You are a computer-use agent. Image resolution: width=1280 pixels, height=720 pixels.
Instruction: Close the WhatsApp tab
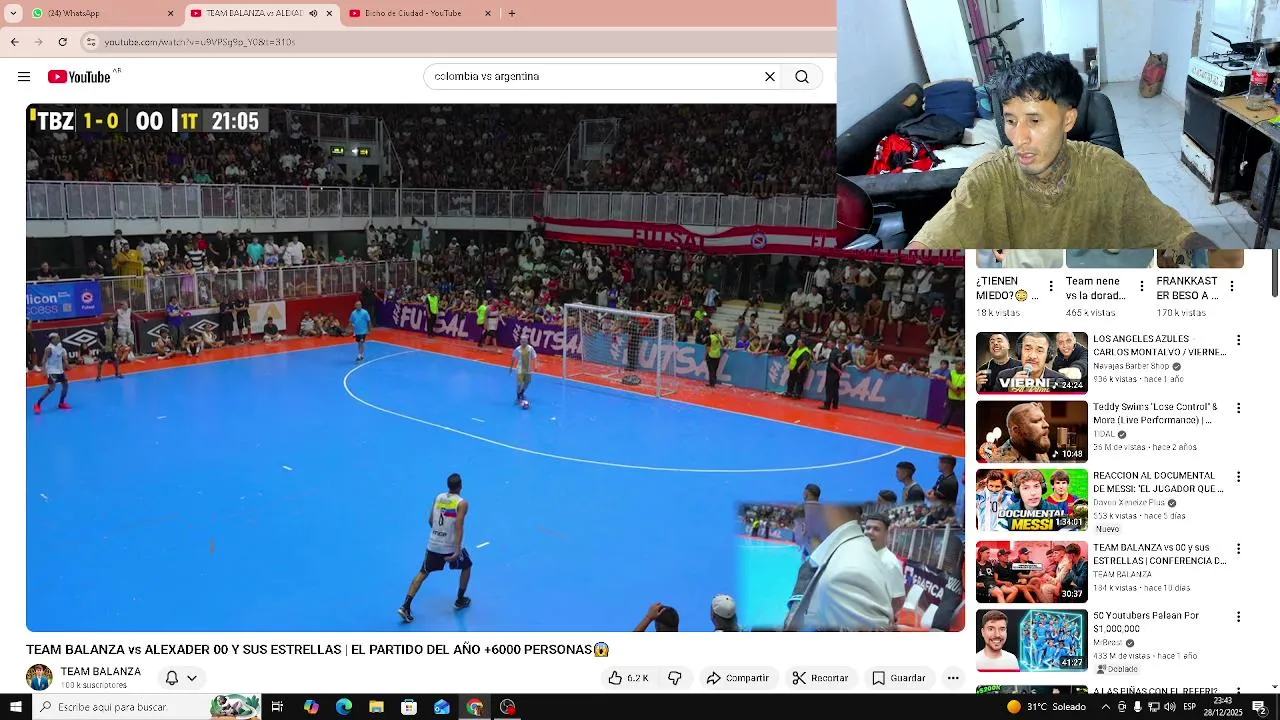coord(170,13)
